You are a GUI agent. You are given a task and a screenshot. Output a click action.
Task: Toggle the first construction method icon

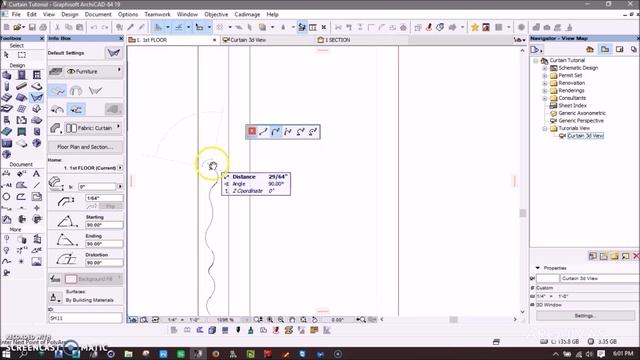pyautogui.click(x=58, y=109)
